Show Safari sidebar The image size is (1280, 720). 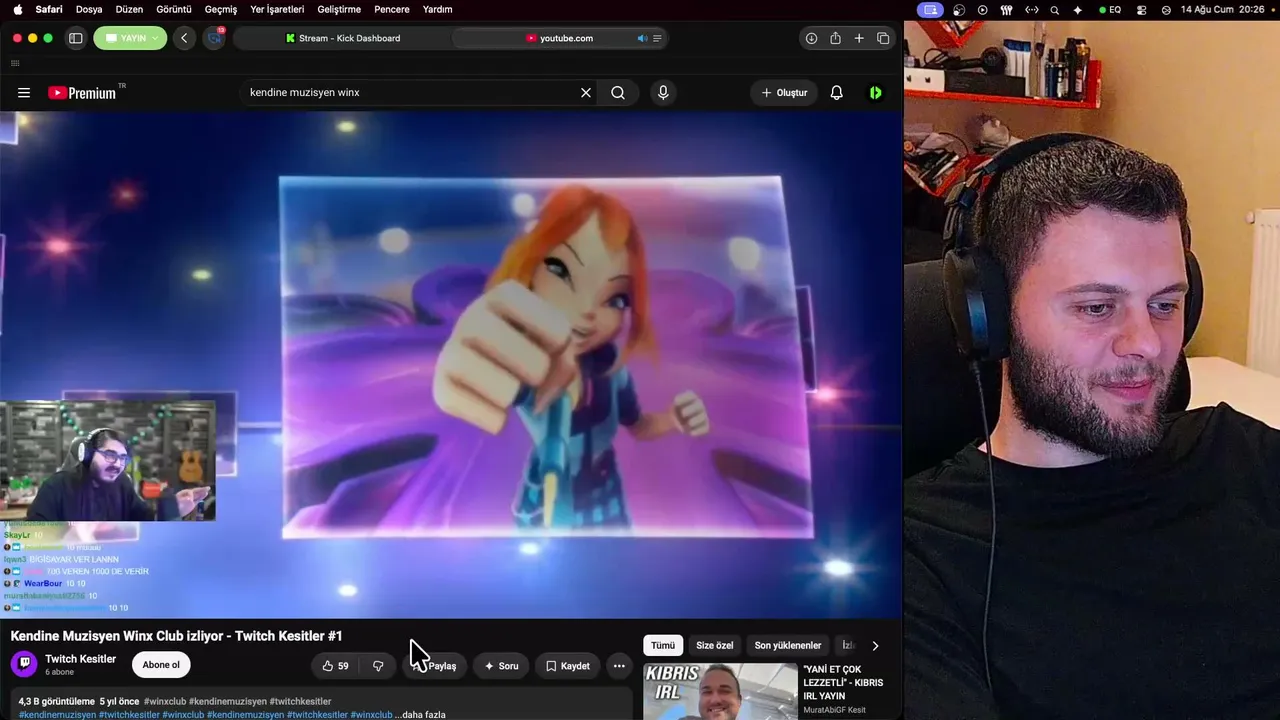click(75, 38)
